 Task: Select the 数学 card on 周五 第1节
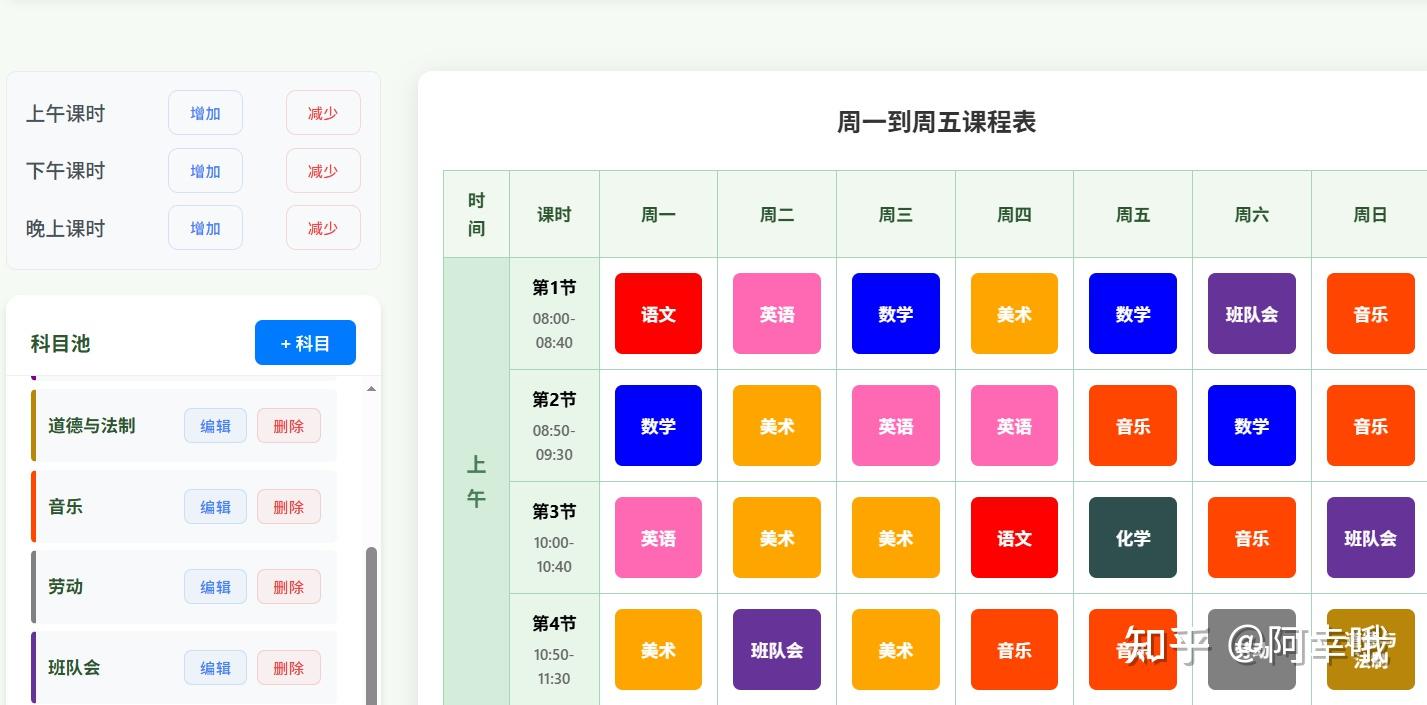pos(1133,314)
